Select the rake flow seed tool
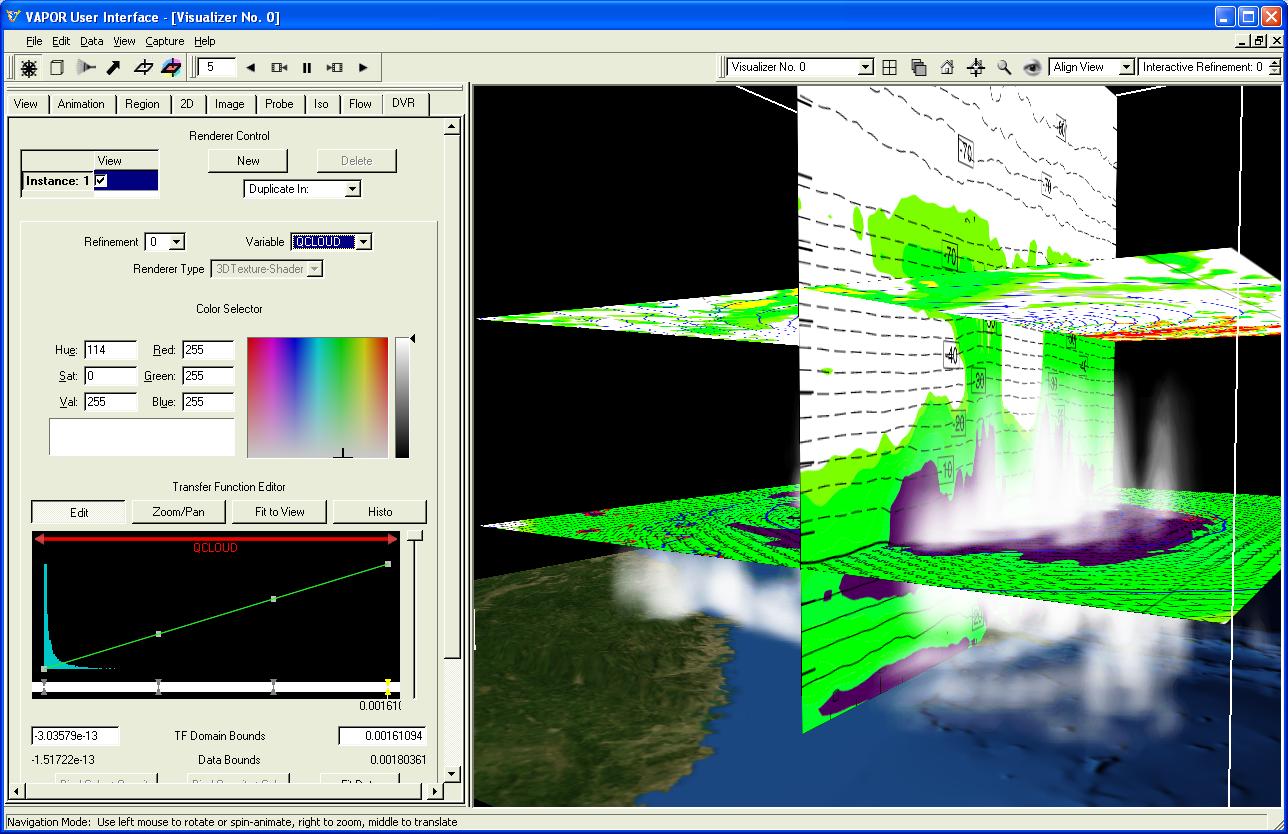Viewport: 1288px width, 834px height. click(86, 68)
